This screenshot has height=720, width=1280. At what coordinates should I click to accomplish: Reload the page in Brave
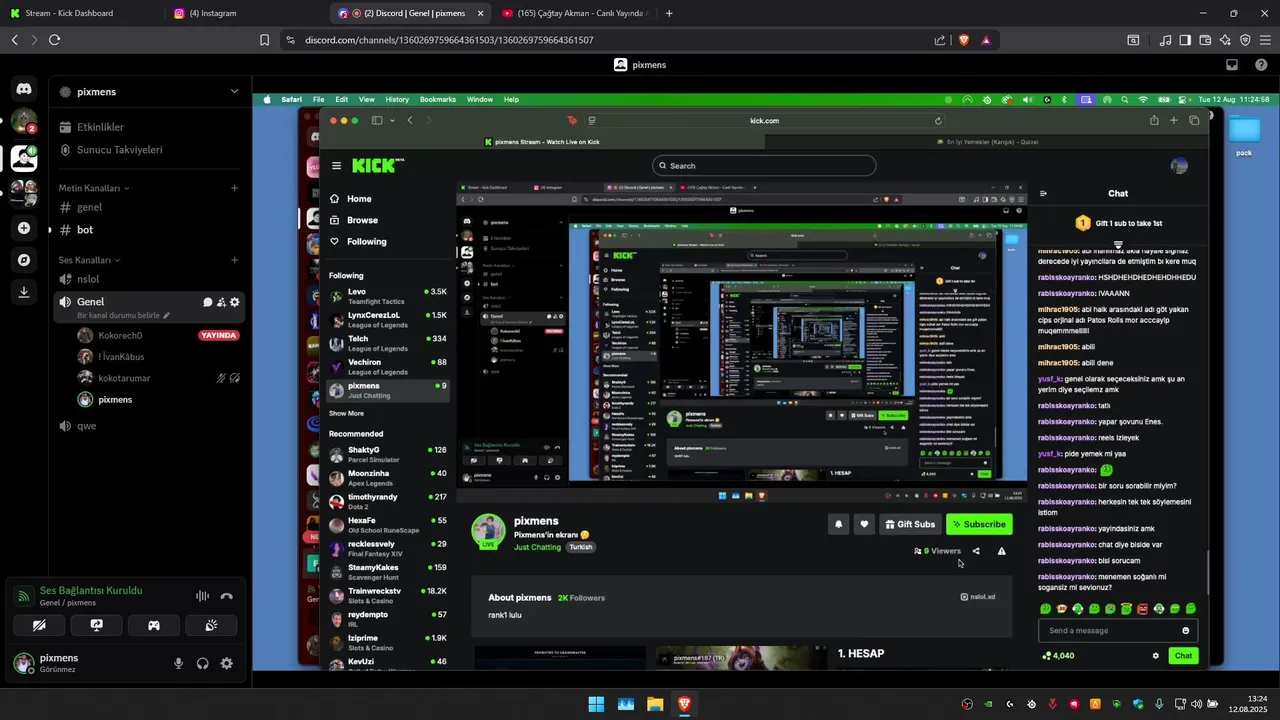click(x=54, y=40)
